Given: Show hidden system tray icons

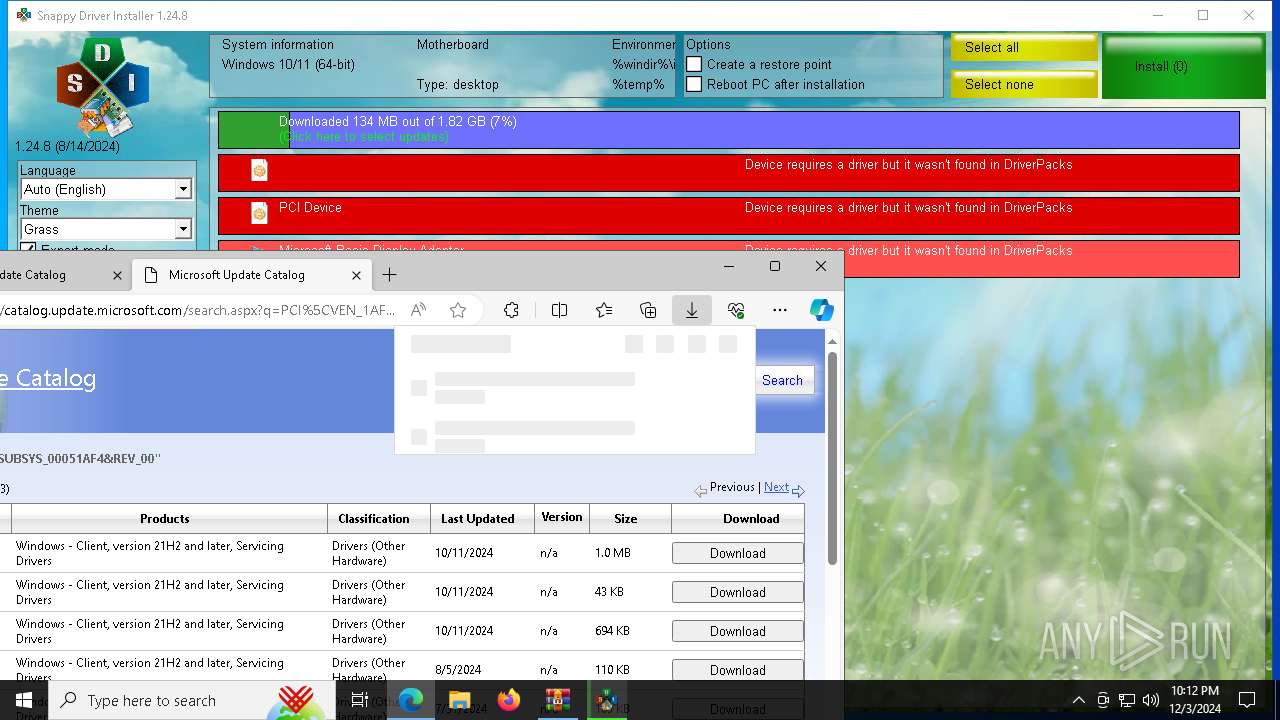Looking at the screenshot, I should [x=1078, y=700].
